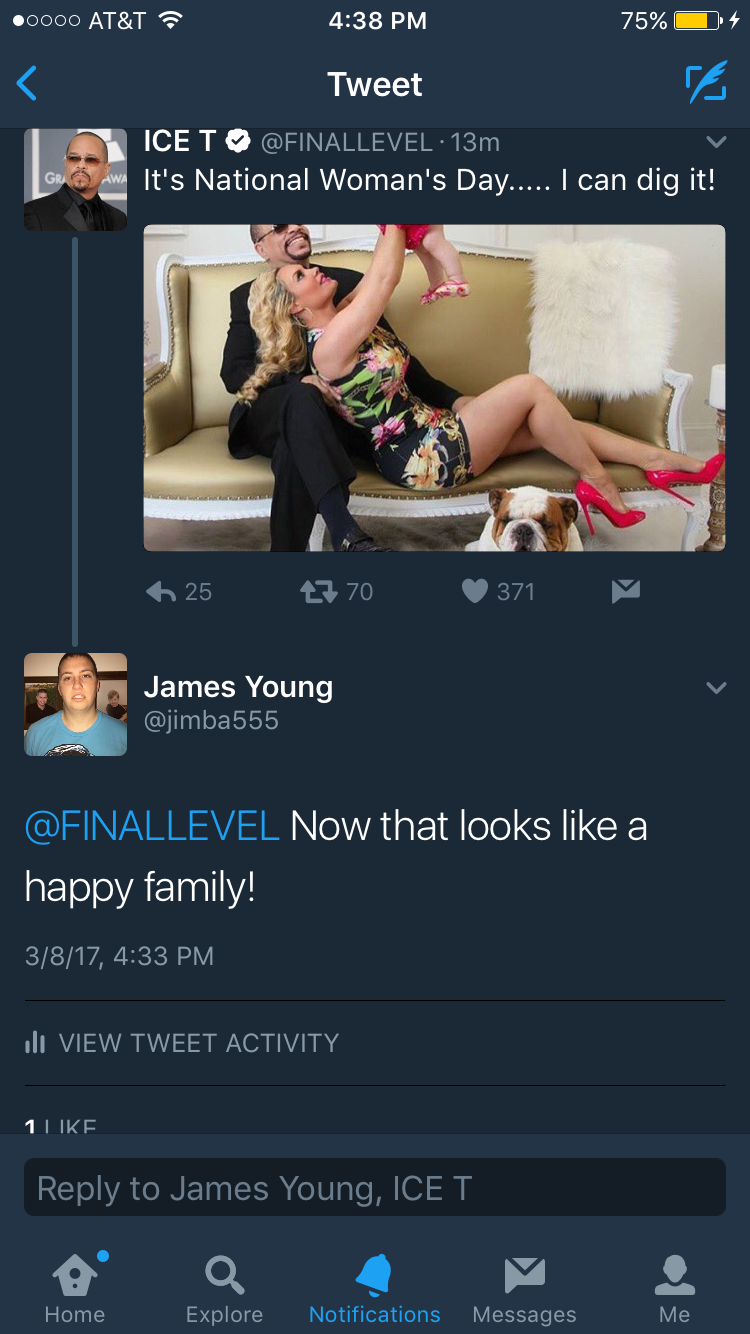This screenshot has height=1334, width=750.
Task: Tap the @FINALLEVEL mention link
Action: coord(152,827)
